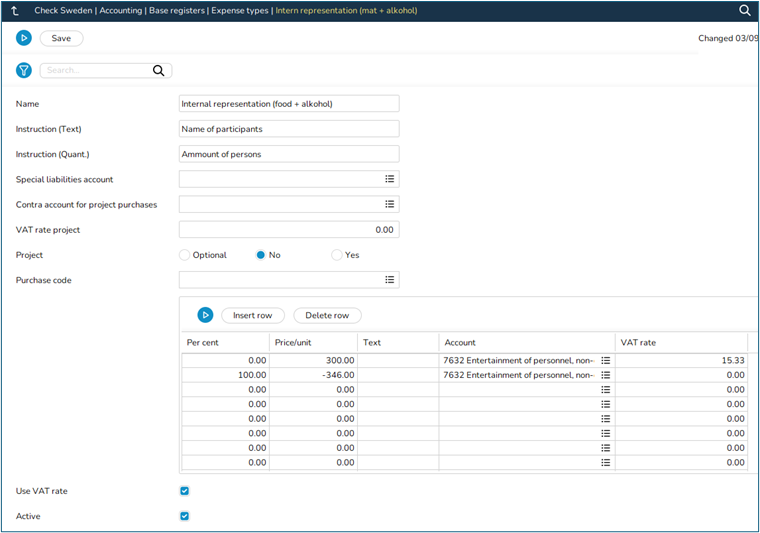Open the magnifier search icon in top bar

point(744,10)
